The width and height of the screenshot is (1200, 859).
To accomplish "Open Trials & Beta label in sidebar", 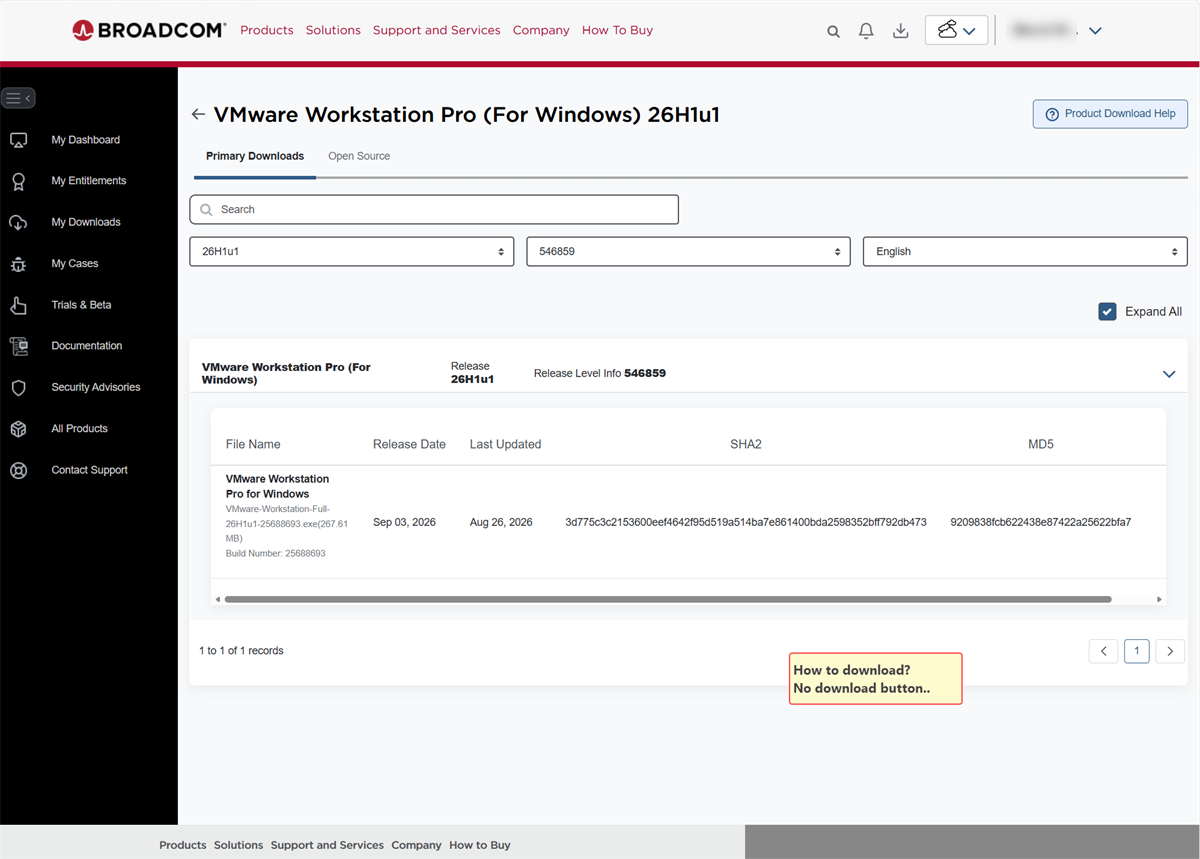I will click(x=82, y=305).
